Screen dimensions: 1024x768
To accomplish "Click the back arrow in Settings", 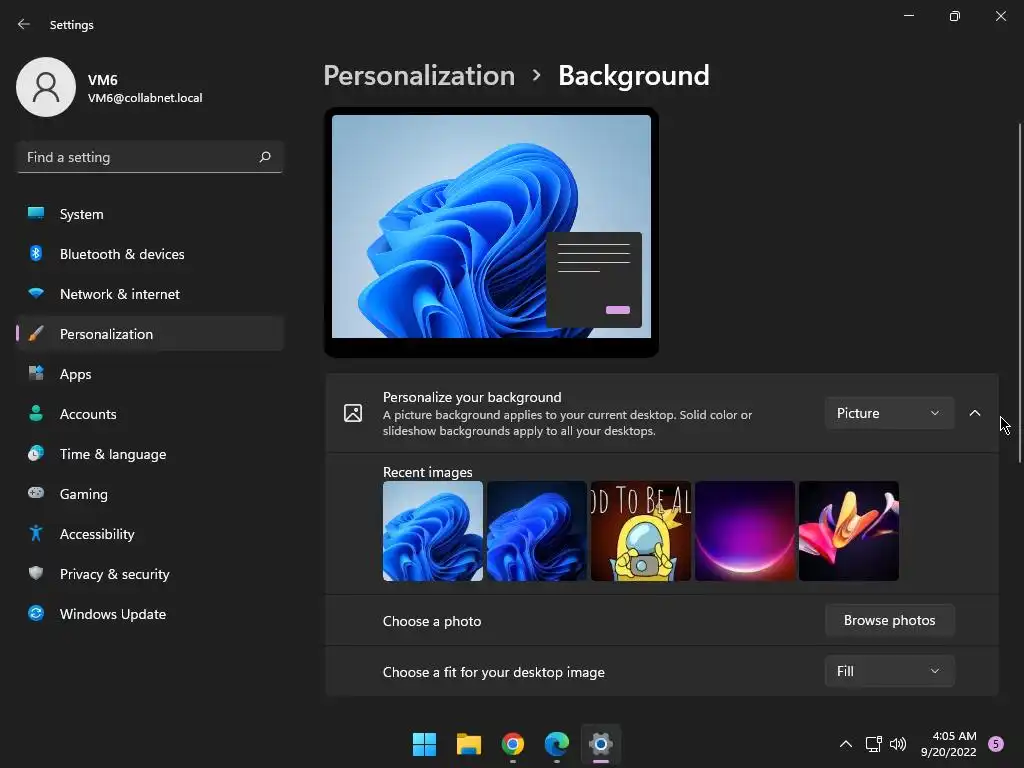I will point(24,24).
